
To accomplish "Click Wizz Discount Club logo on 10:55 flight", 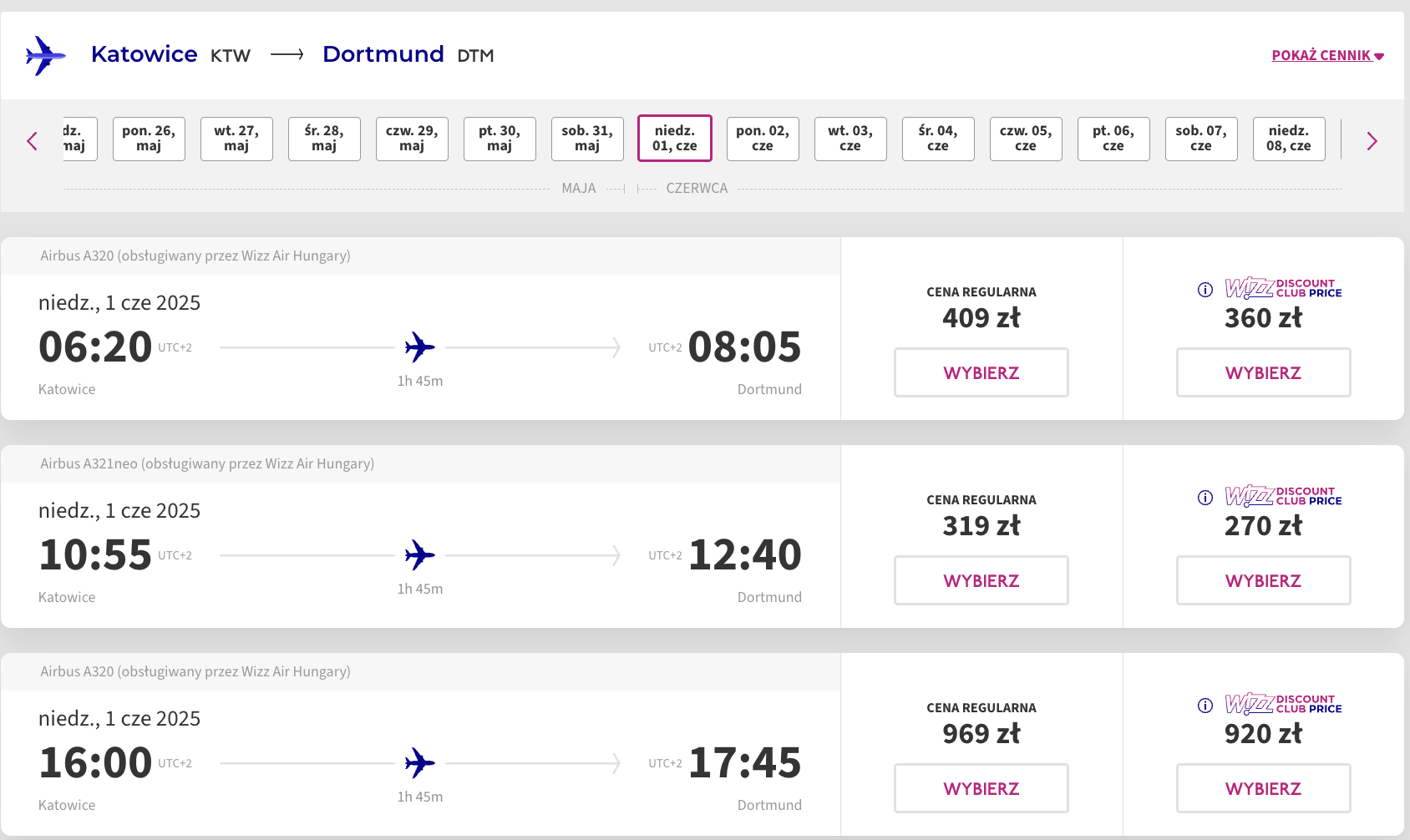I will pos(1283,496).
